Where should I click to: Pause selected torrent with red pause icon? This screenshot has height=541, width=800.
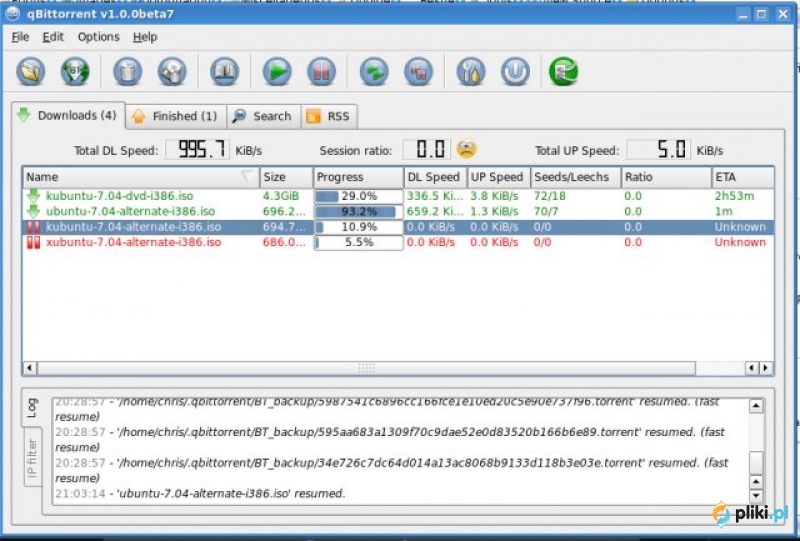coord(321,71)
